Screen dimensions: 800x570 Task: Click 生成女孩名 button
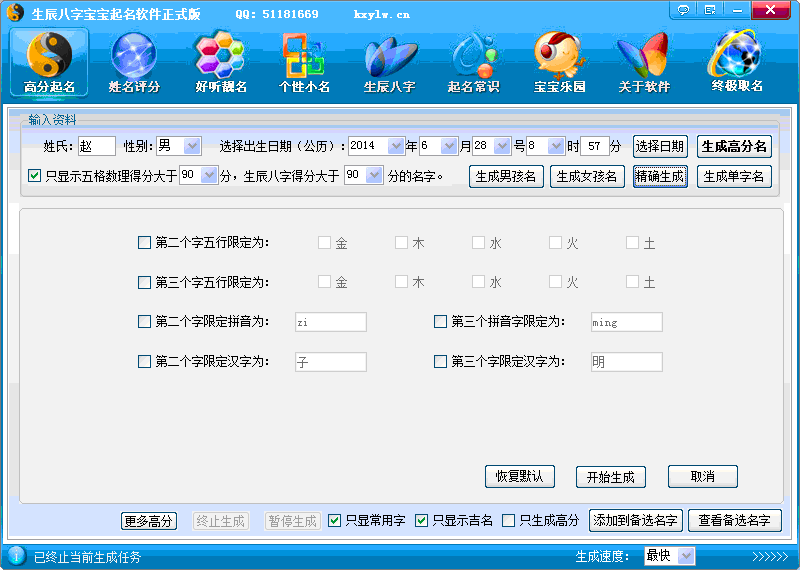pos(587,177)
